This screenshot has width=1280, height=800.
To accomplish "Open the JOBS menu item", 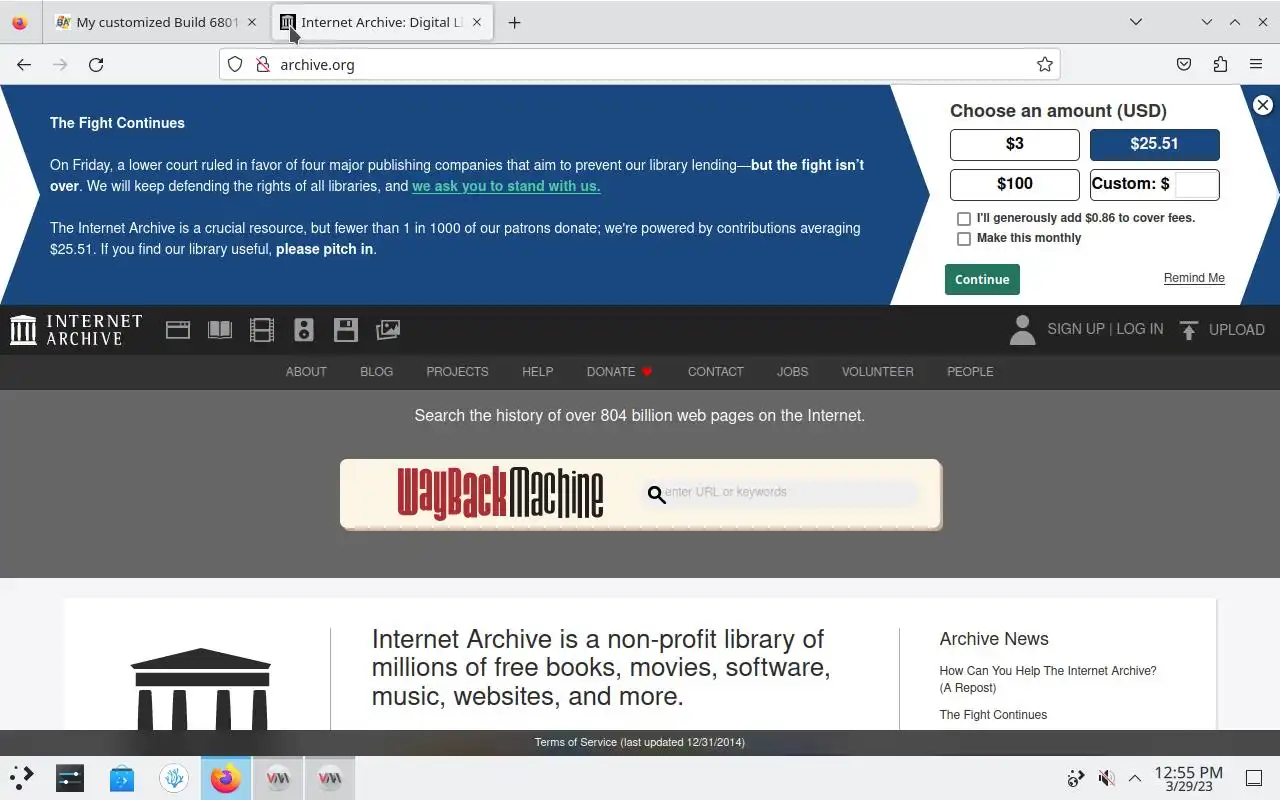I will coord(792,372).
